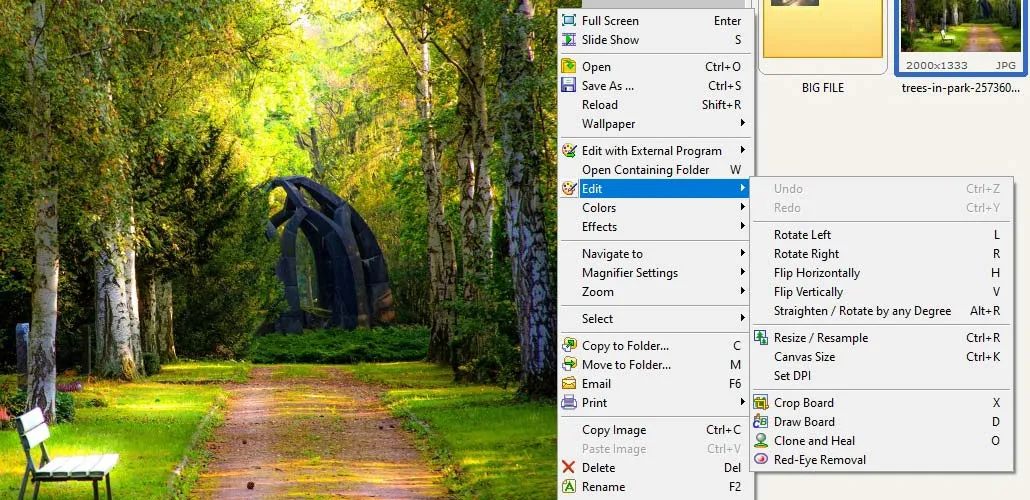1030x500 pixels.
Task: Choose Set DPI option
Action: [x=881, y=376]
